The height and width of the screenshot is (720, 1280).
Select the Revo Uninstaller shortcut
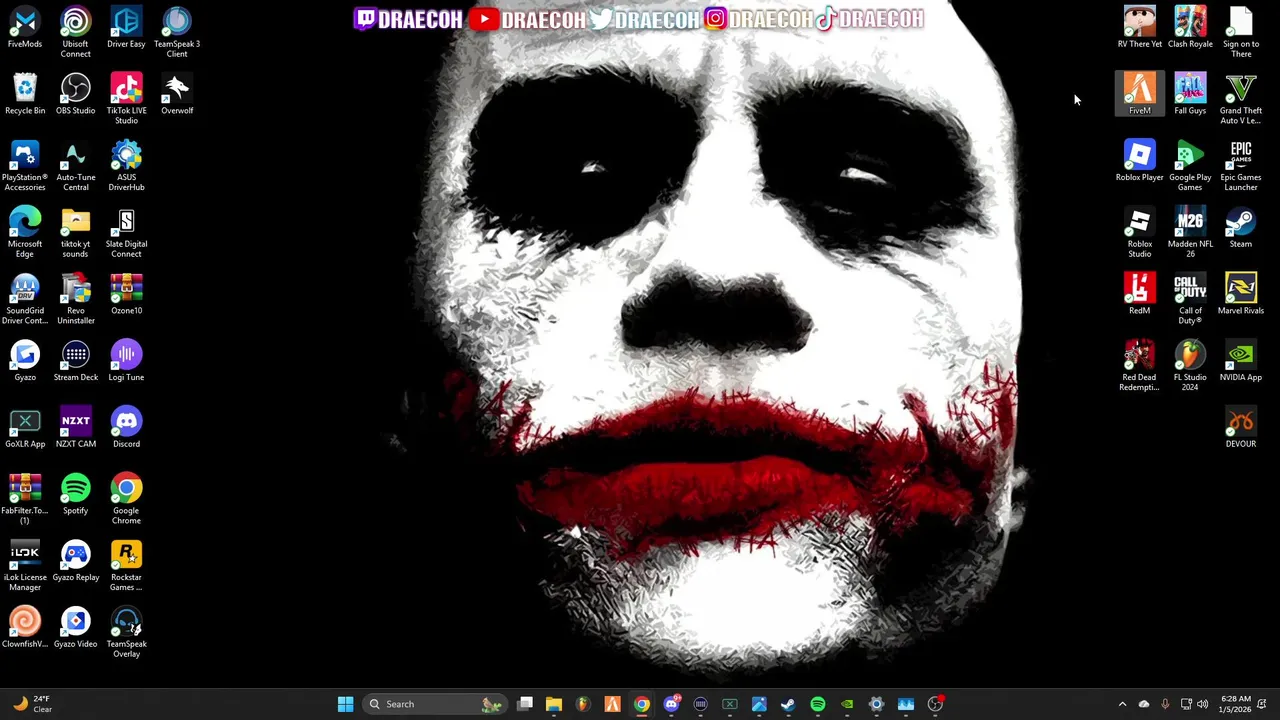[x=76, y=299]
